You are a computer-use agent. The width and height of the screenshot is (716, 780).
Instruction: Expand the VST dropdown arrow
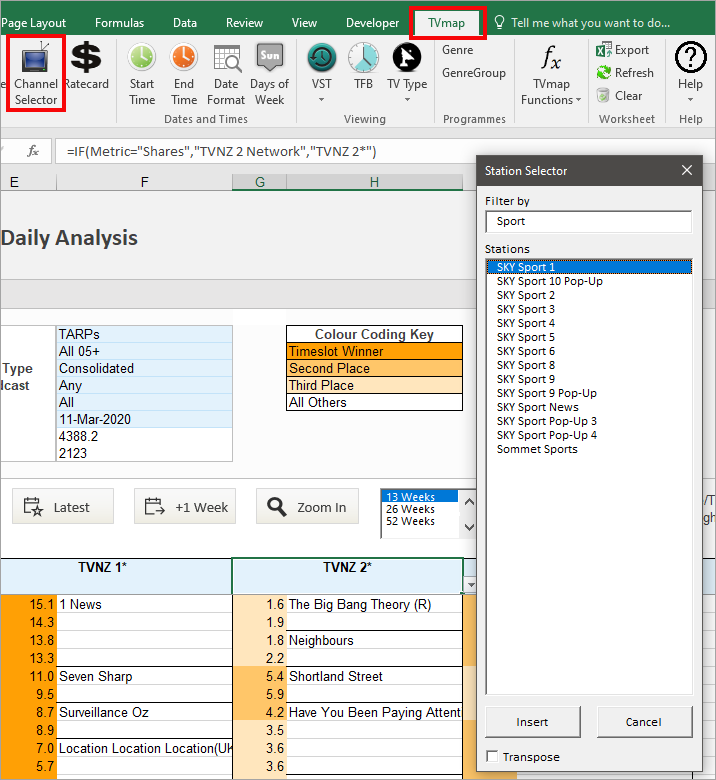321,100
